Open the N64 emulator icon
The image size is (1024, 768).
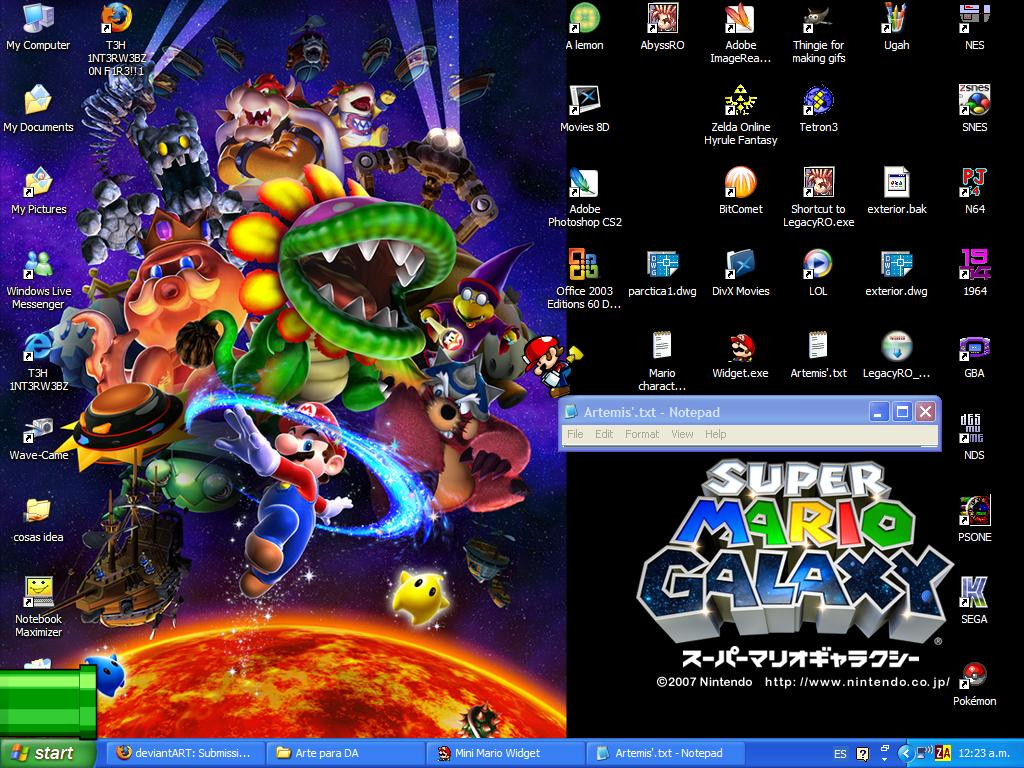click(x=974, y=183)
